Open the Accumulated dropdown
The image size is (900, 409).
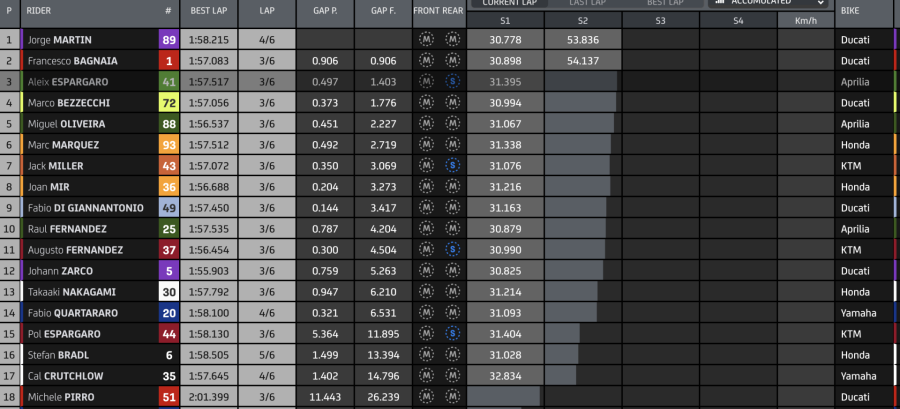coord(768,3)
